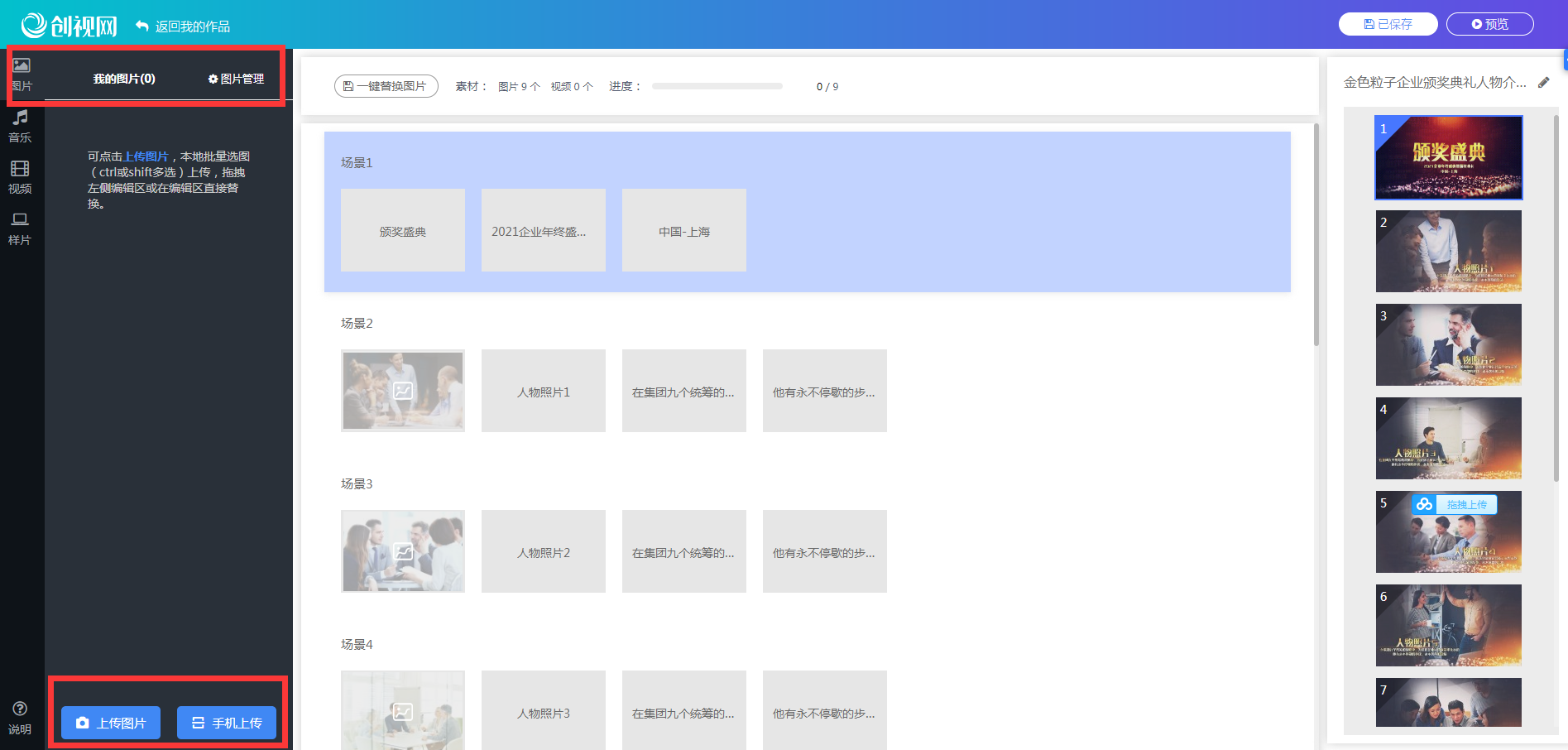Viewport: 1568px width, 750px height.
Task: Open the 图片 sidebar panel
Action: pyautogui.click(x=22, y=75)
